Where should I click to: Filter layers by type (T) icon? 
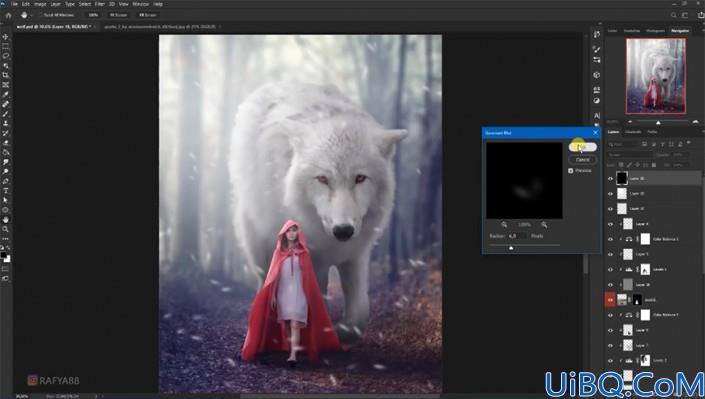pyautogui.click(x=662, y=144)
